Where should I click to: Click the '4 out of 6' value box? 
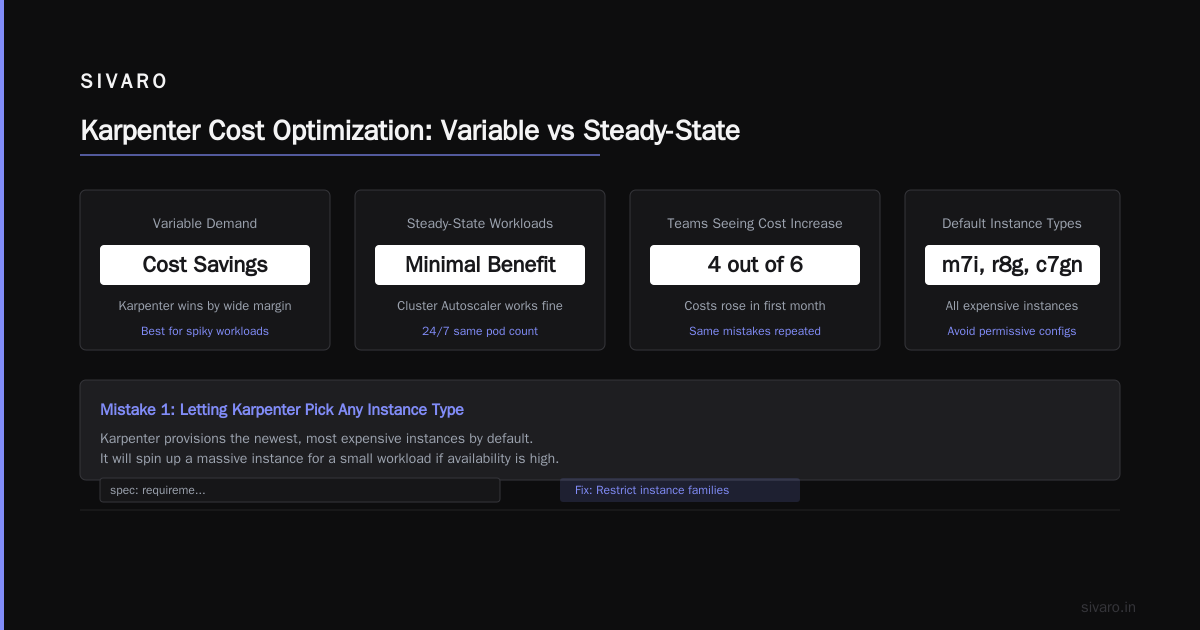tap(755, 265)
